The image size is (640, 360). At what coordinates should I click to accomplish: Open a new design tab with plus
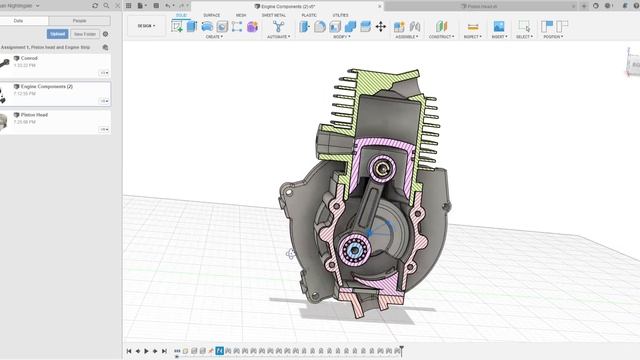coord(584,6)
